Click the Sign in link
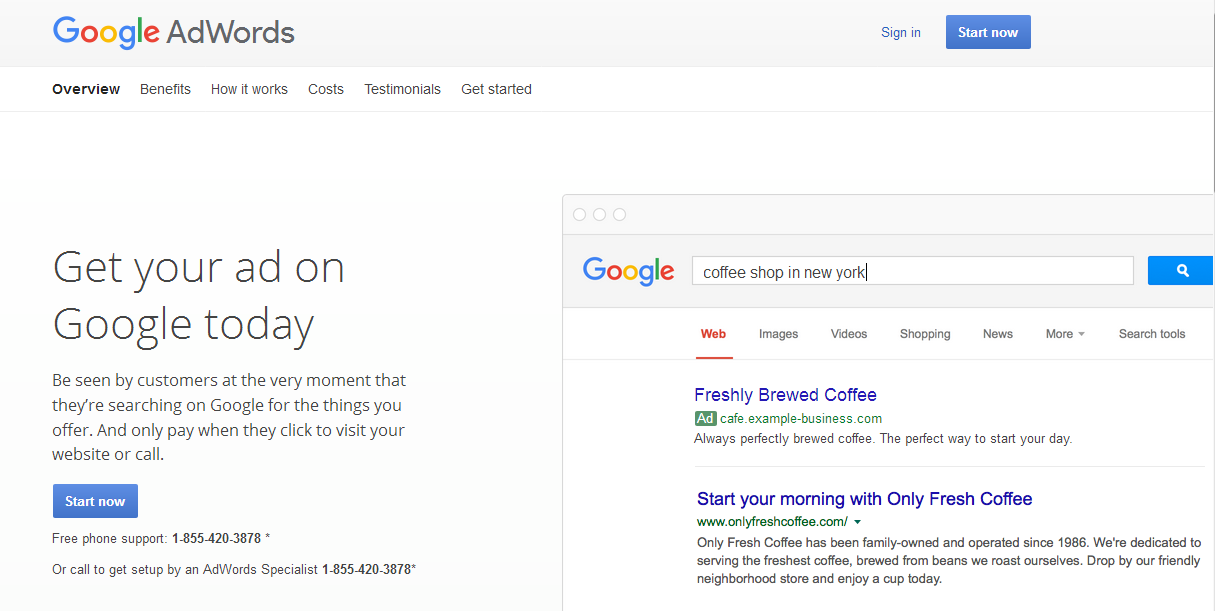1215x611 pixels. 901,32
